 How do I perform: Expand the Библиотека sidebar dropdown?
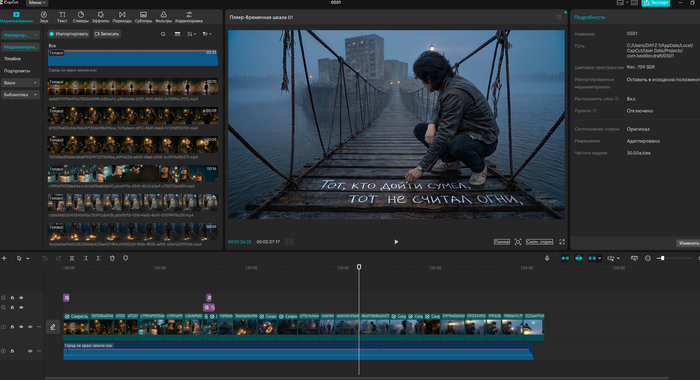point(20,95)
